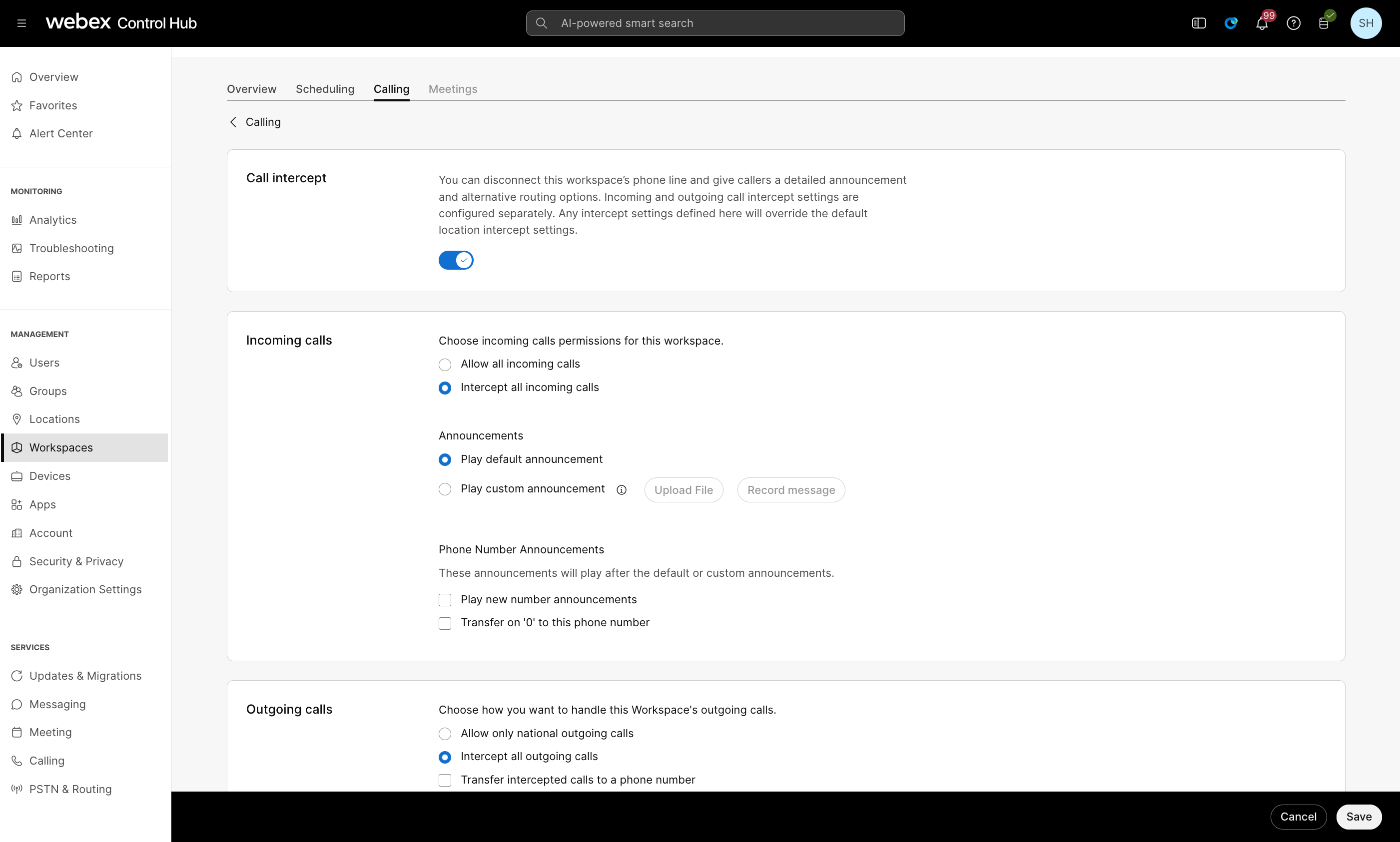Enable Transfer on '0' to this phone number
The width and height of the screenshot is (1400, 842).
click(x=445, y=623)
